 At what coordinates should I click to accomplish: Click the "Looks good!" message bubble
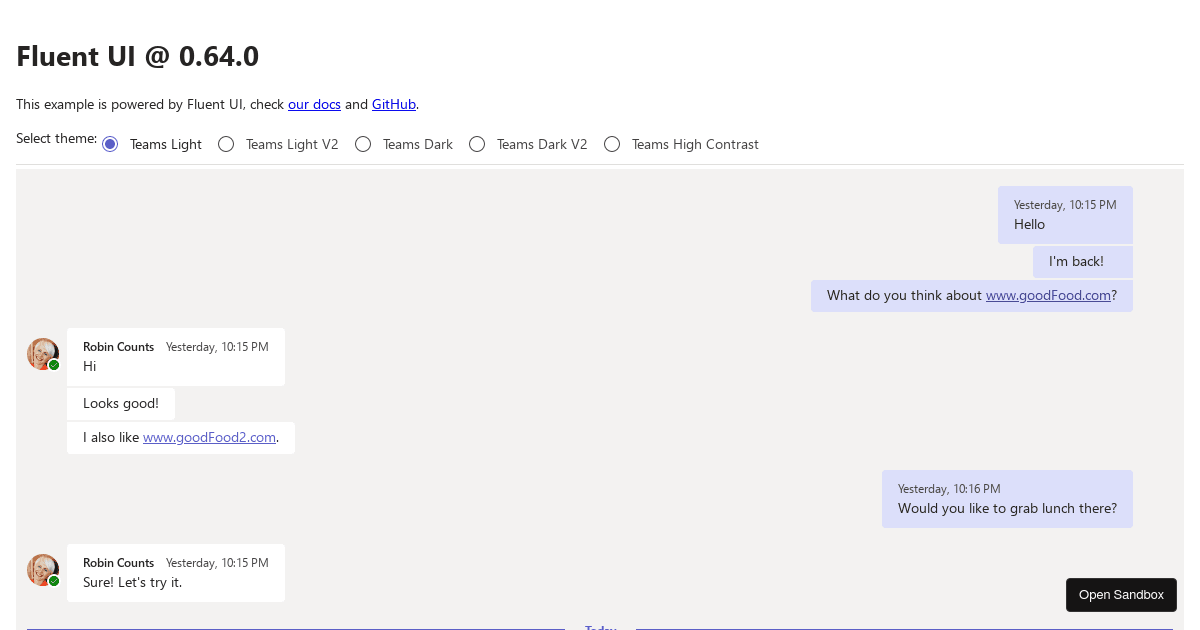[121, 403]
